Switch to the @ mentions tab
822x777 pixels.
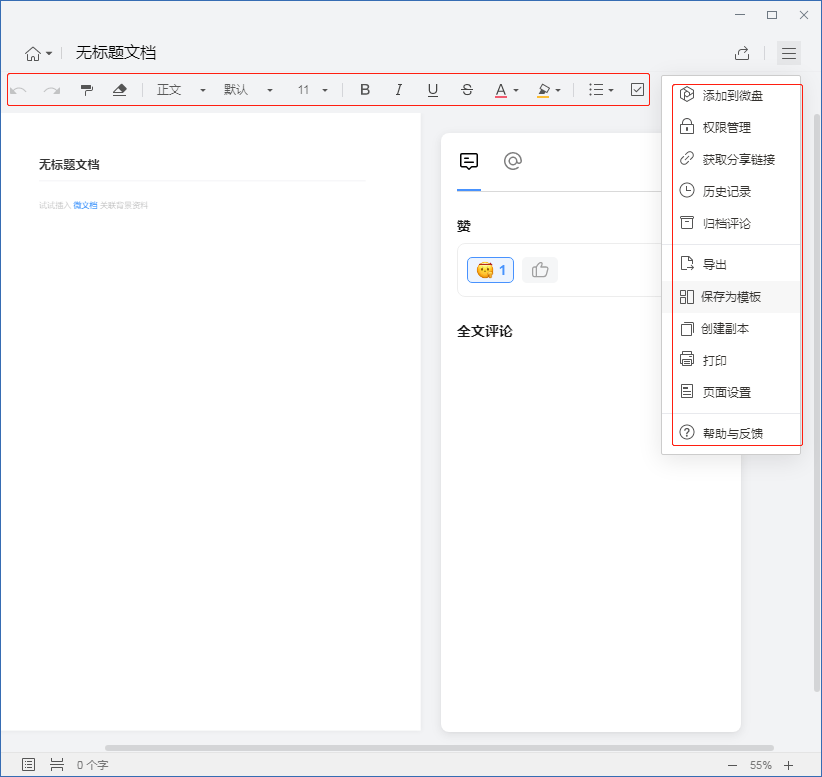click(513, 161)
